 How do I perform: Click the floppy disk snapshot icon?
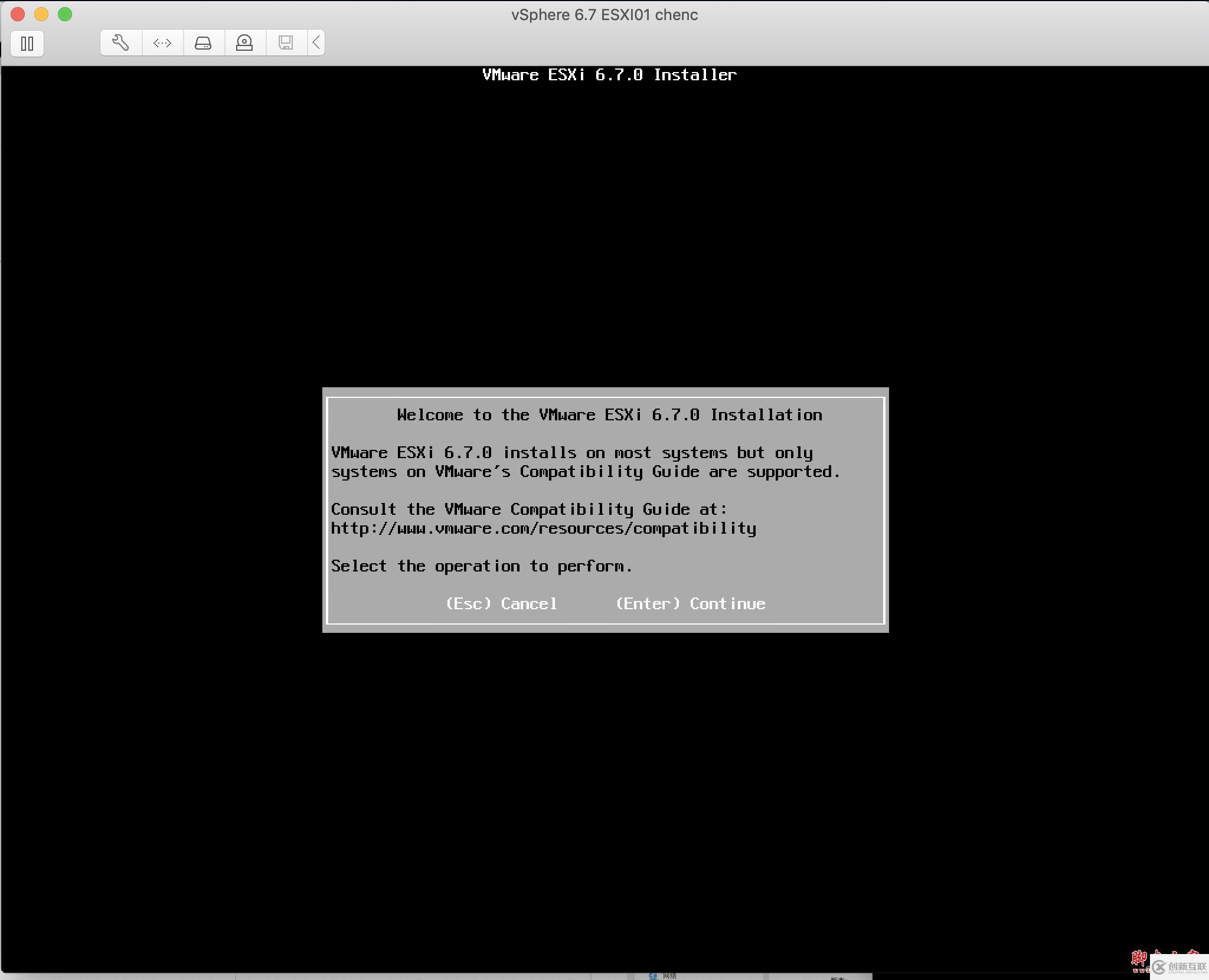coord(286,42)
